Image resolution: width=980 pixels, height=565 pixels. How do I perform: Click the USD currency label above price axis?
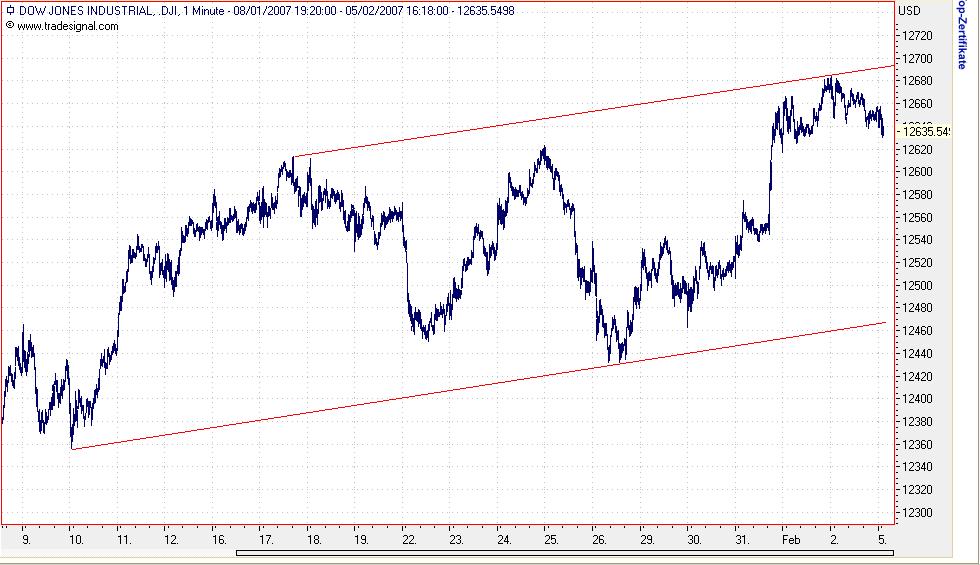[x=909, y=11]
